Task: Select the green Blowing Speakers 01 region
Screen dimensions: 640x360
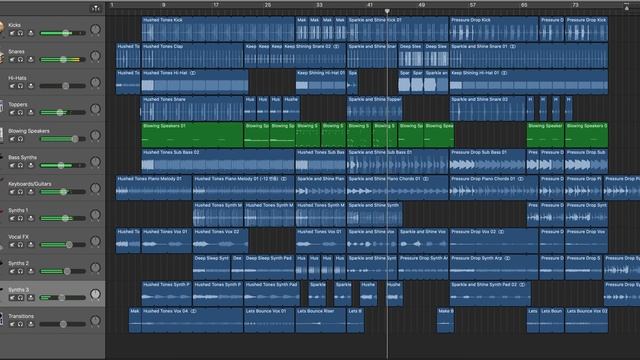Action: click(192, 135)
